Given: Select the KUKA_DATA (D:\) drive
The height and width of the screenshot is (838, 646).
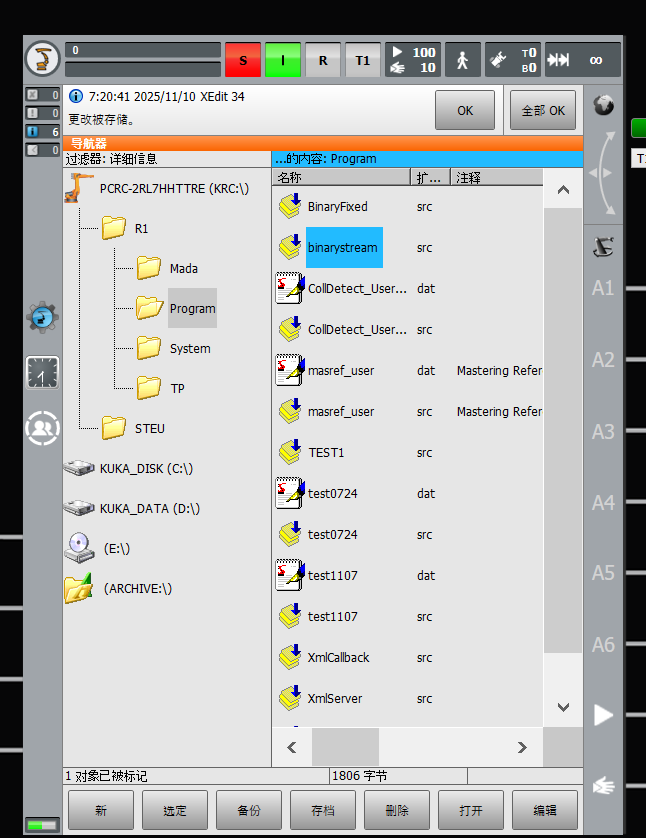Looking at the screenshot, I should tap(150, 508).
